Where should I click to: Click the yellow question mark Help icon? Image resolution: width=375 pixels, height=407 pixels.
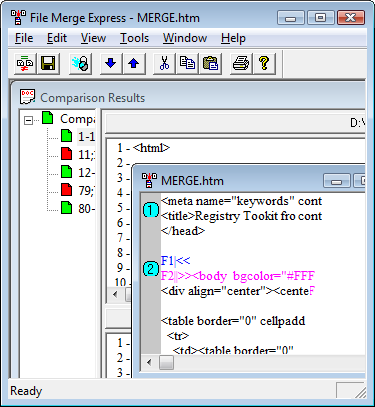coord(264,63)
